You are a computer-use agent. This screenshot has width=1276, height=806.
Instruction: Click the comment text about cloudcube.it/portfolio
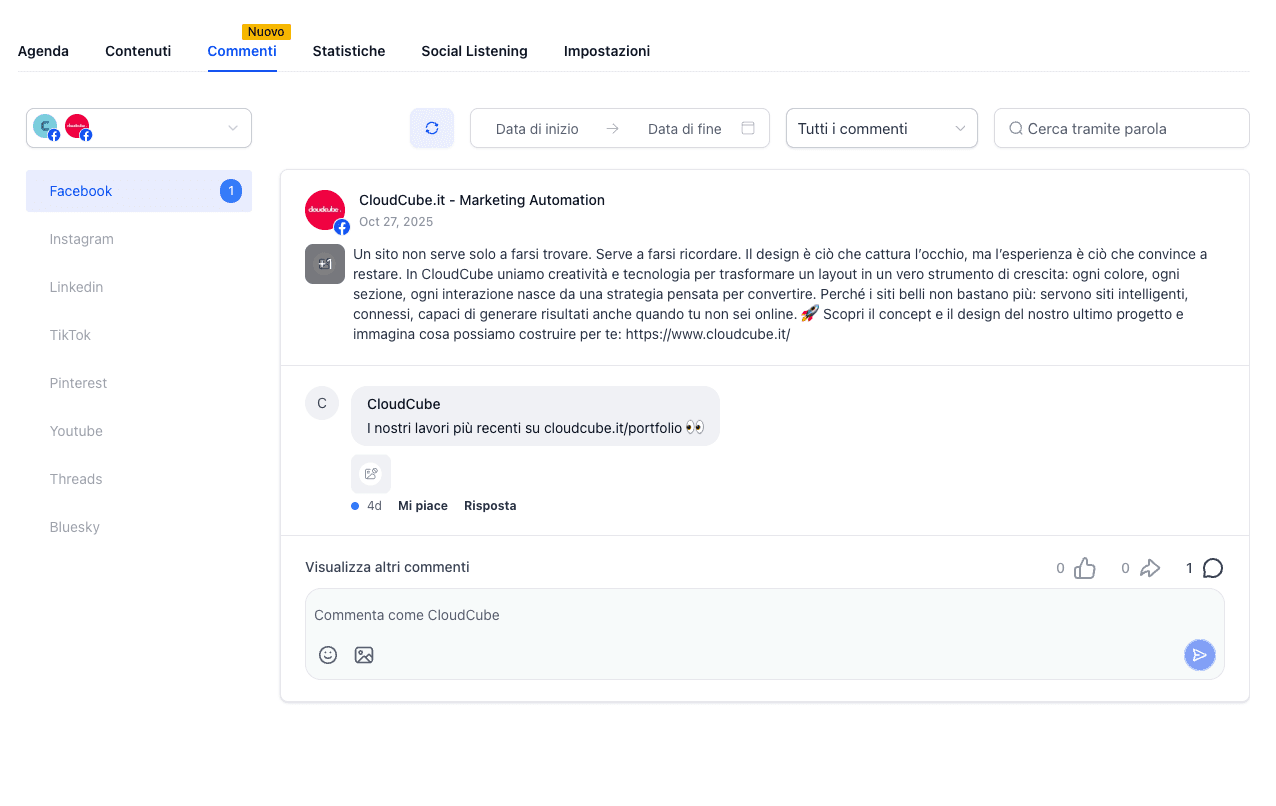pos(535,428)
